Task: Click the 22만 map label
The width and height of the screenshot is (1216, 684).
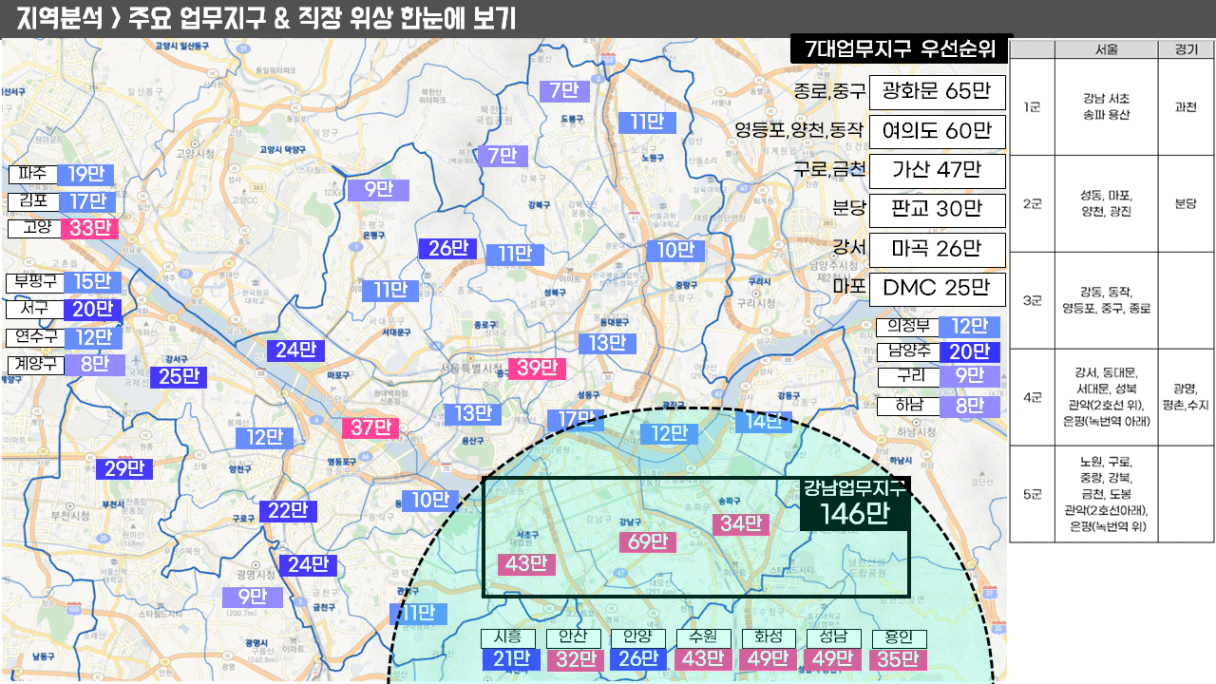Action: 287,511
